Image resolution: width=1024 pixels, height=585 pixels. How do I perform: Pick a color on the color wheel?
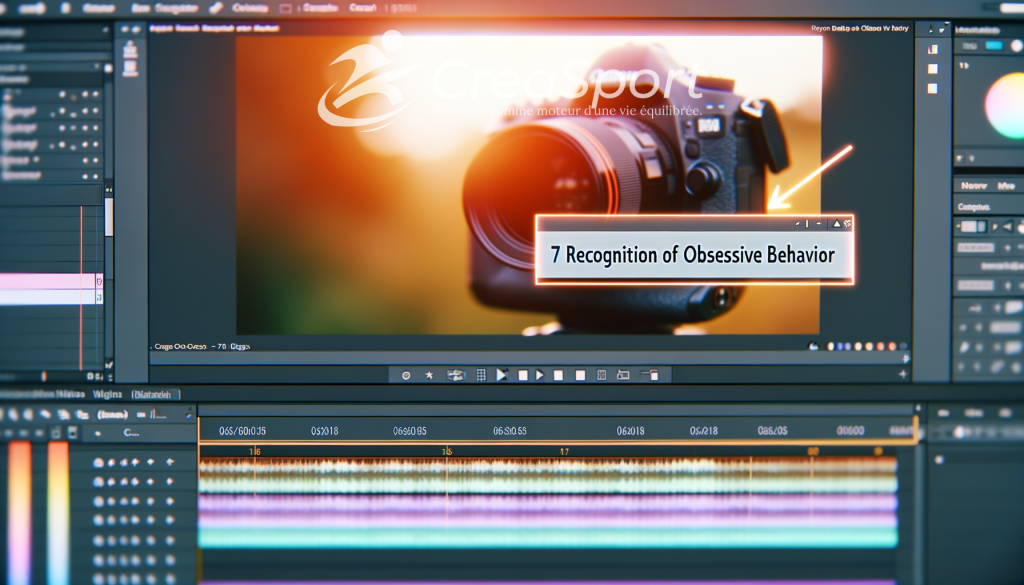(x=1004, y=105)
